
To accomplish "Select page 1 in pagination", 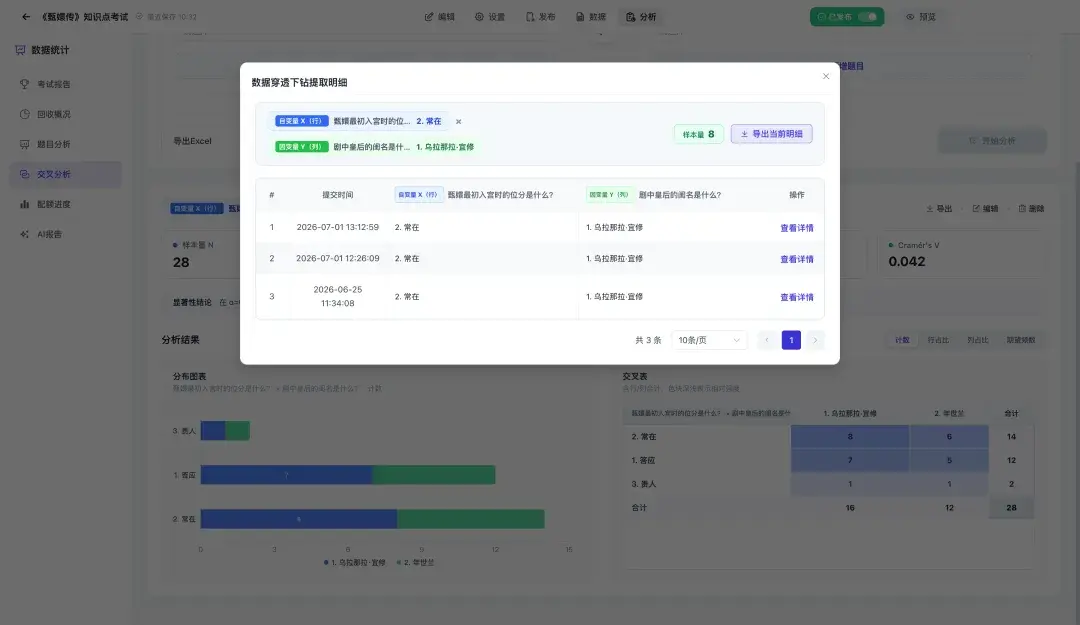I will (791, 340).
